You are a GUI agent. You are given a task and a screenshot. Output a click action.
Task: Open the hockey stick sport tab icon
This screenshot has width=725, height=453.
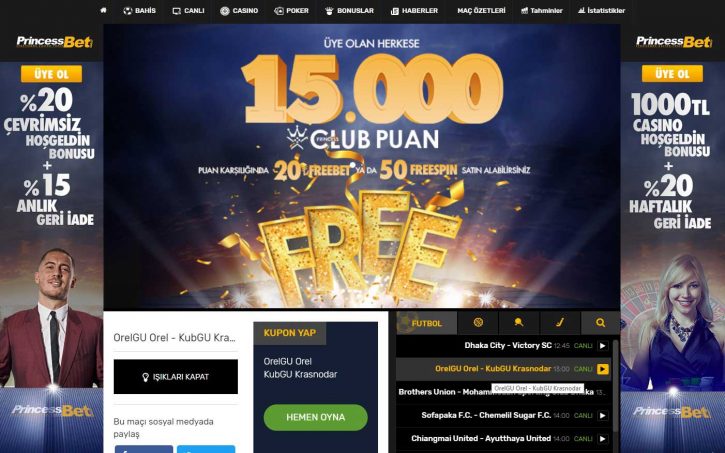click(x=559, y=323)
